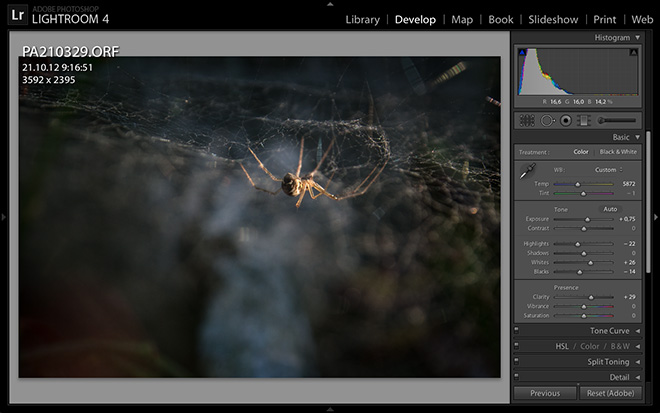
Task: Set Treatment to Black & White
Action: click(x=620, y=152)
